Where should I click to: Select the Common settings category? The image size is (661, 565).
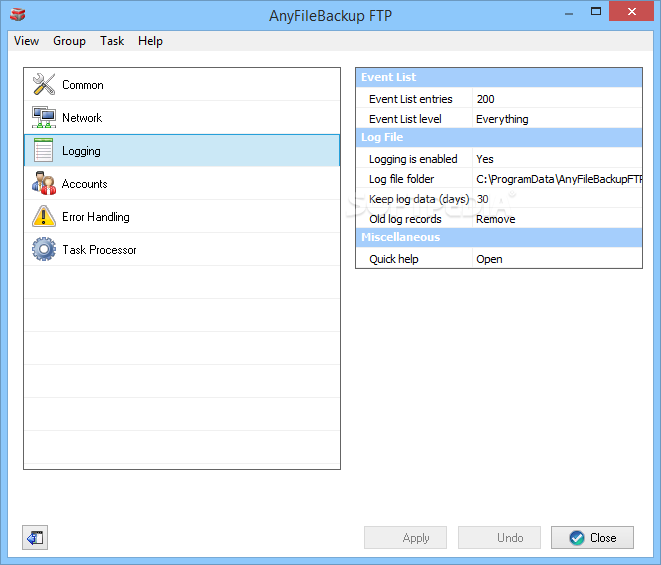pos(182,84)
